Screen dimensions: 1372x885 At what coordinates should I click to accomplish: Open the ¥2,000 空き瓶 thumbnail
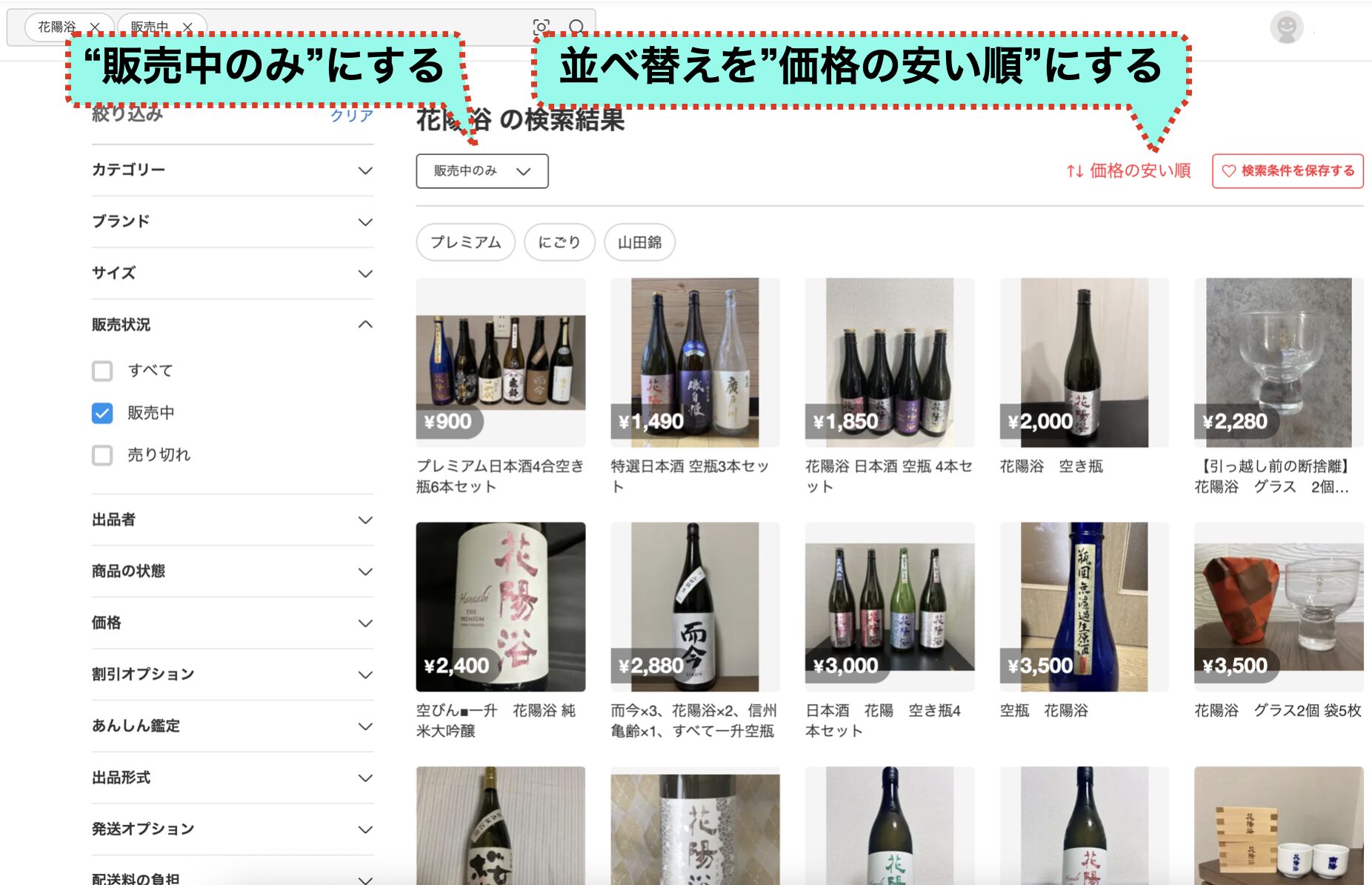[x=1085, y=362]
